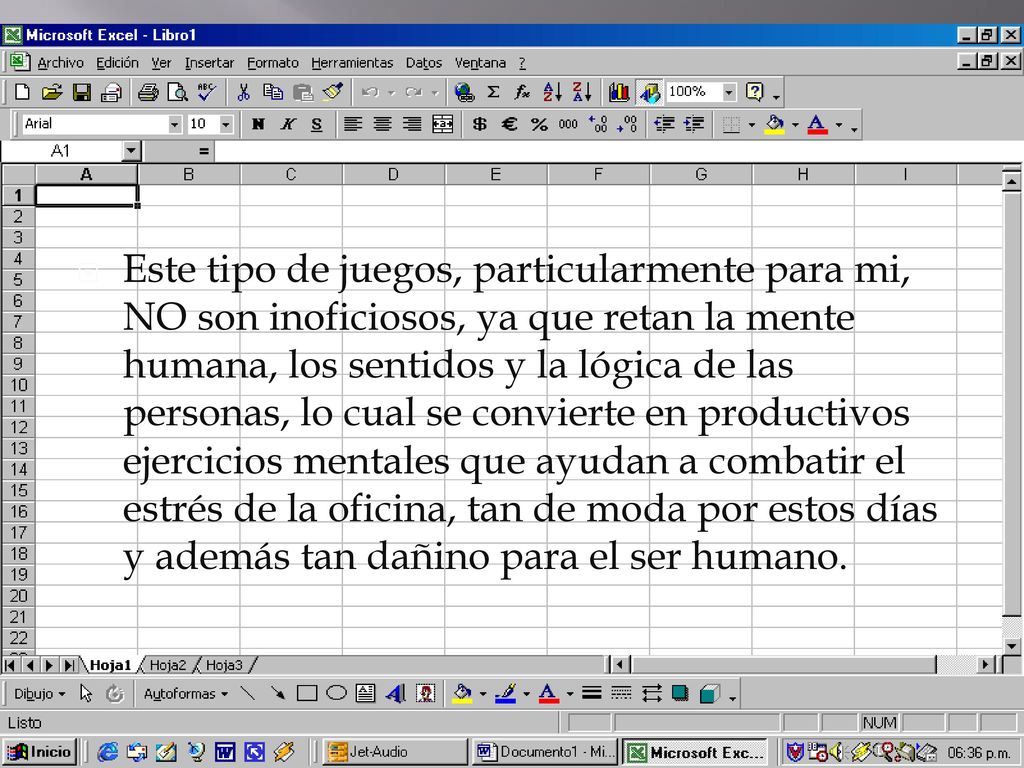Viewport: 1024px width, 768px height.
Task: Select row 10 header
Action: click(18, 385)
